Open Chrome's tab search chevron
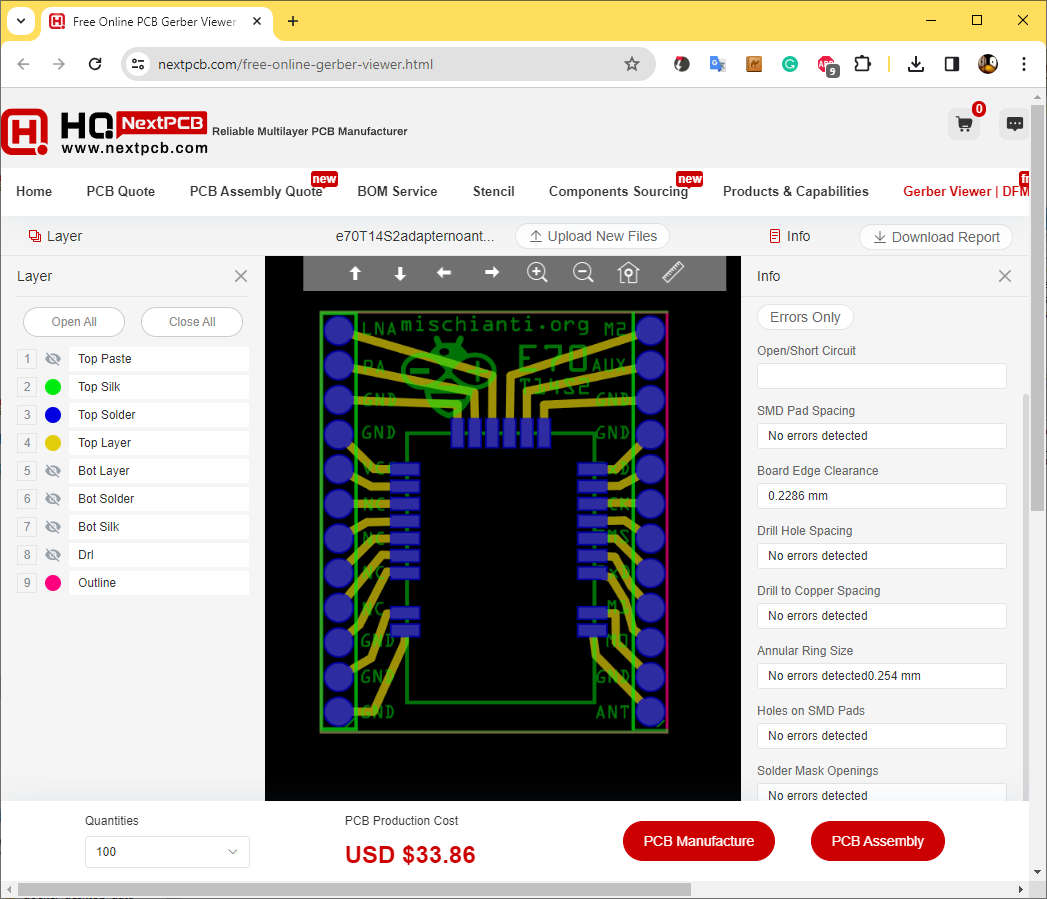The width and height of the screenshot is (1047, 899). [x=21, y=20]
